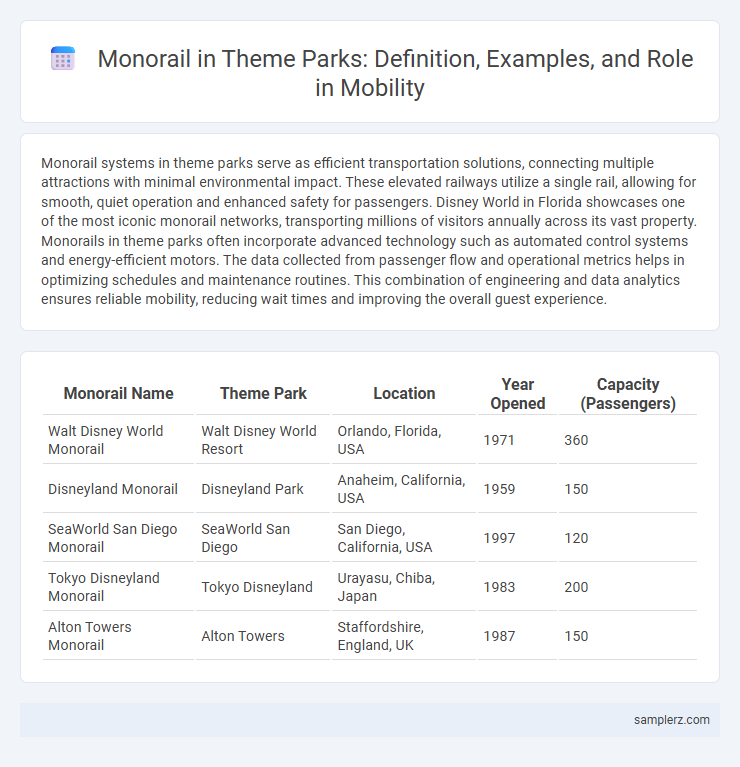The height and width of the screenshot is (767, 740).
Task: Select the Walt Disney World Resort cell
Action: 263,440
